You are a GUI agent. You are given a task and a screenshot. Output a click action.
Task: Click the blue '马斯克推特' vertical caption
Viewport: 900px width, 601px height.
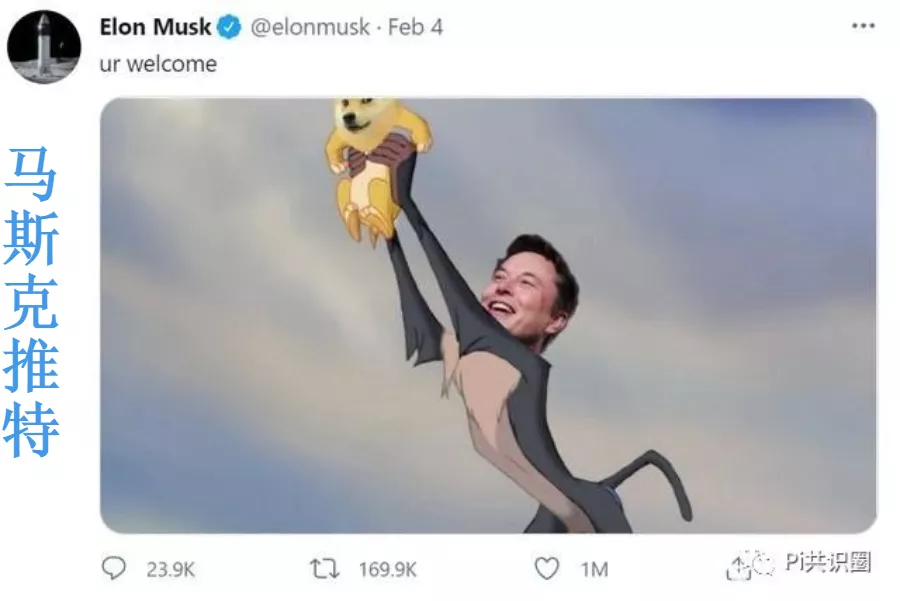click(31, 303)
